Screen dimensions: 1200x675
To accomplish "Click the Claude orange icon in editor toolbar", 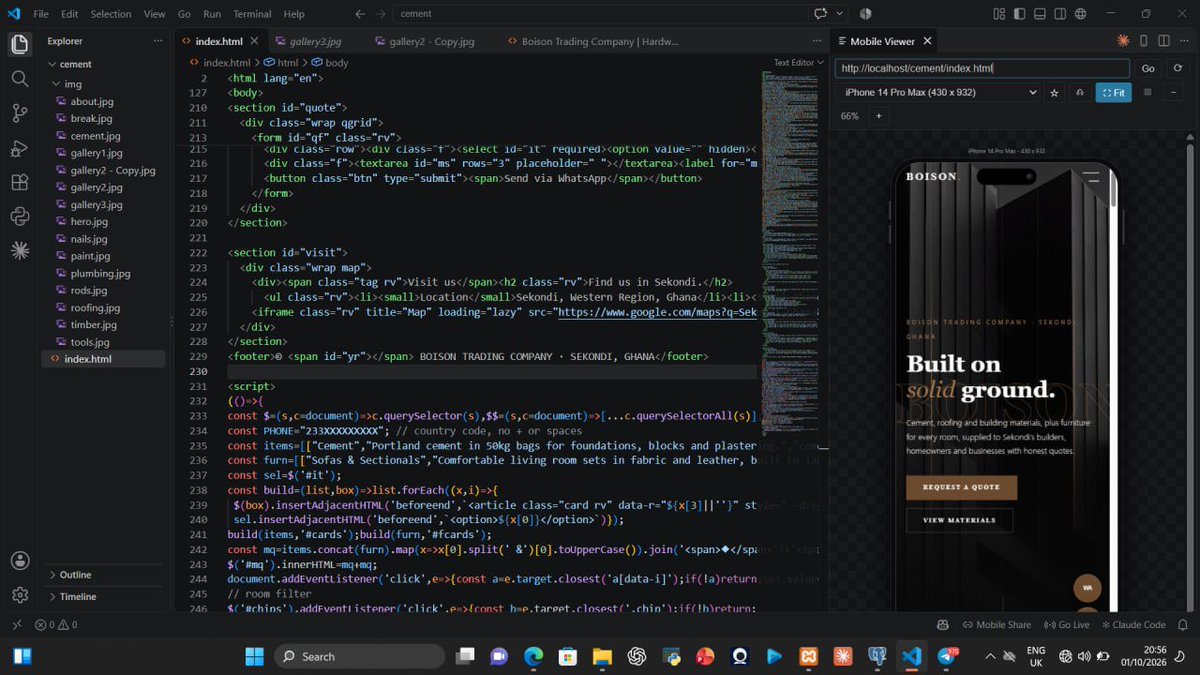I will click(1124, 41).
